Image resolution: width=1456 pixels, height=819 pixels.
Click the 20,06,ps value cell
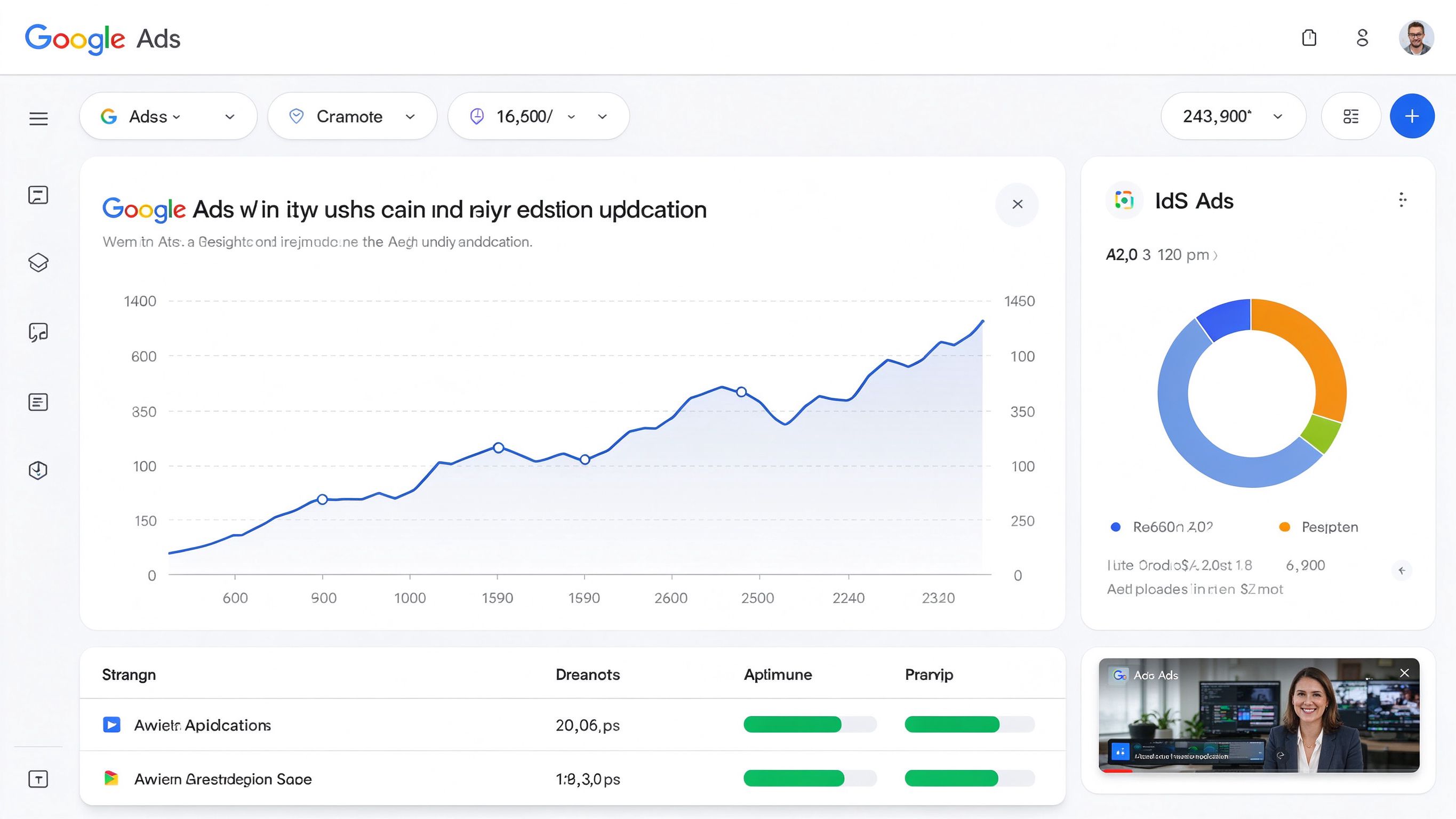[588, 725]
